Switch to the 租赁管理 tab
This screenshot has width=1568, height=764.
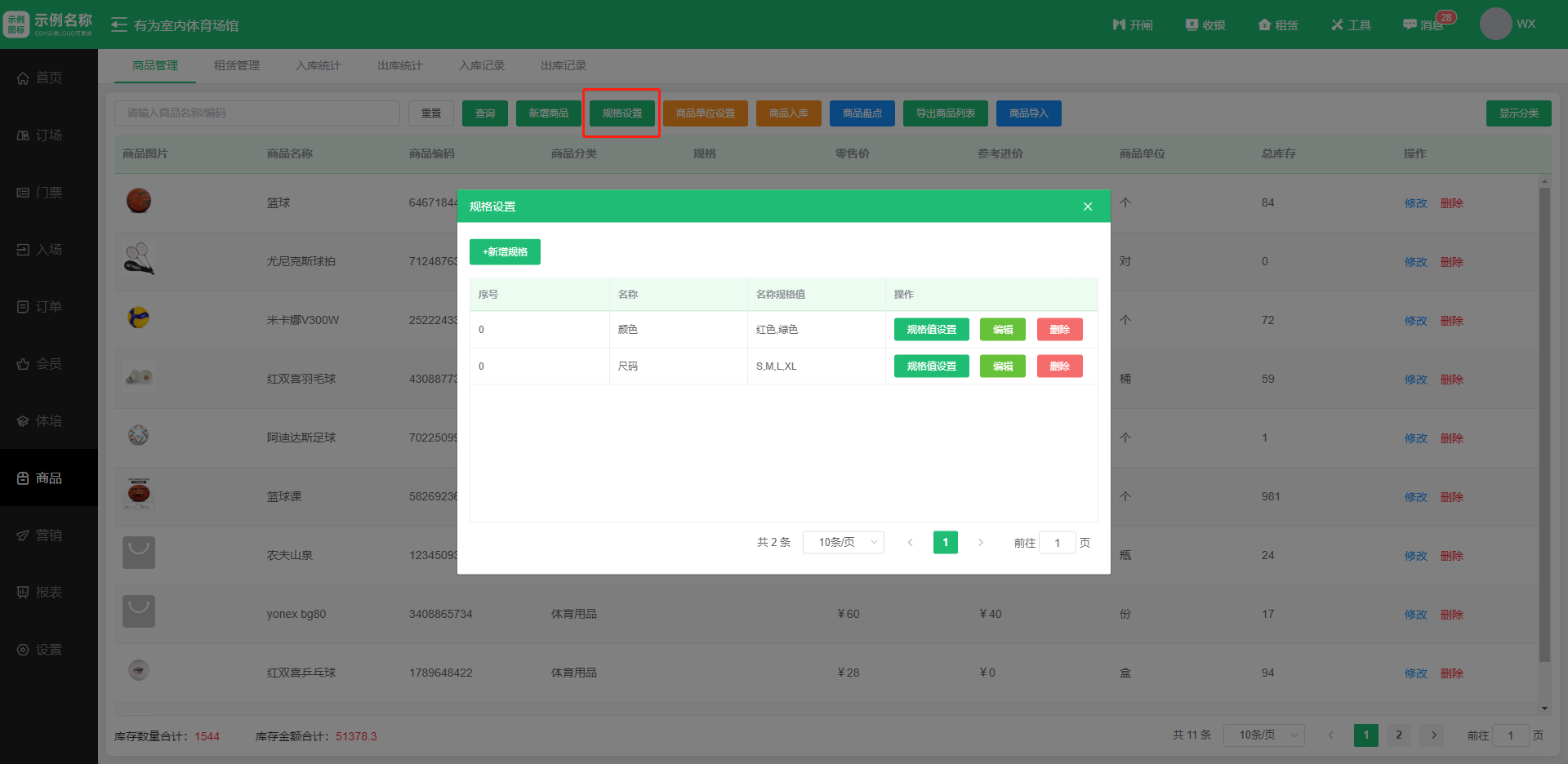pos(237,65)
